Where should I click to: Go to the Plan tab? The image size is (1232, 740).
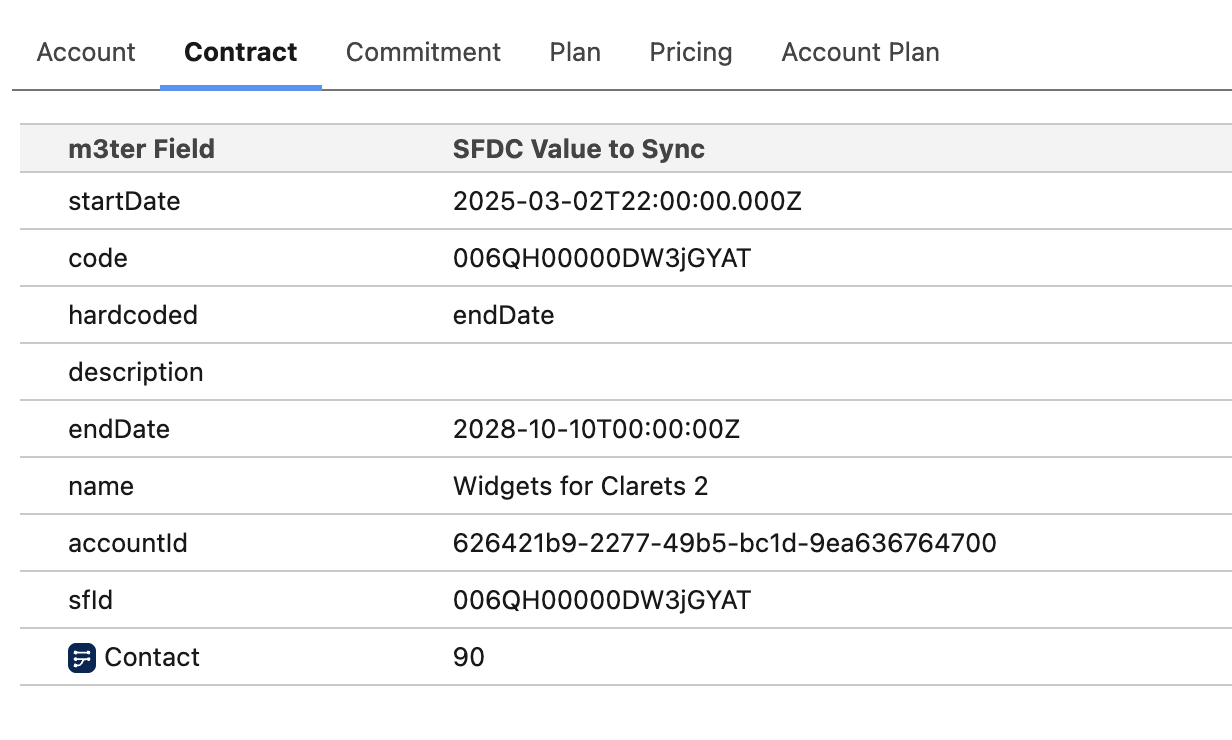coord(575,52)
